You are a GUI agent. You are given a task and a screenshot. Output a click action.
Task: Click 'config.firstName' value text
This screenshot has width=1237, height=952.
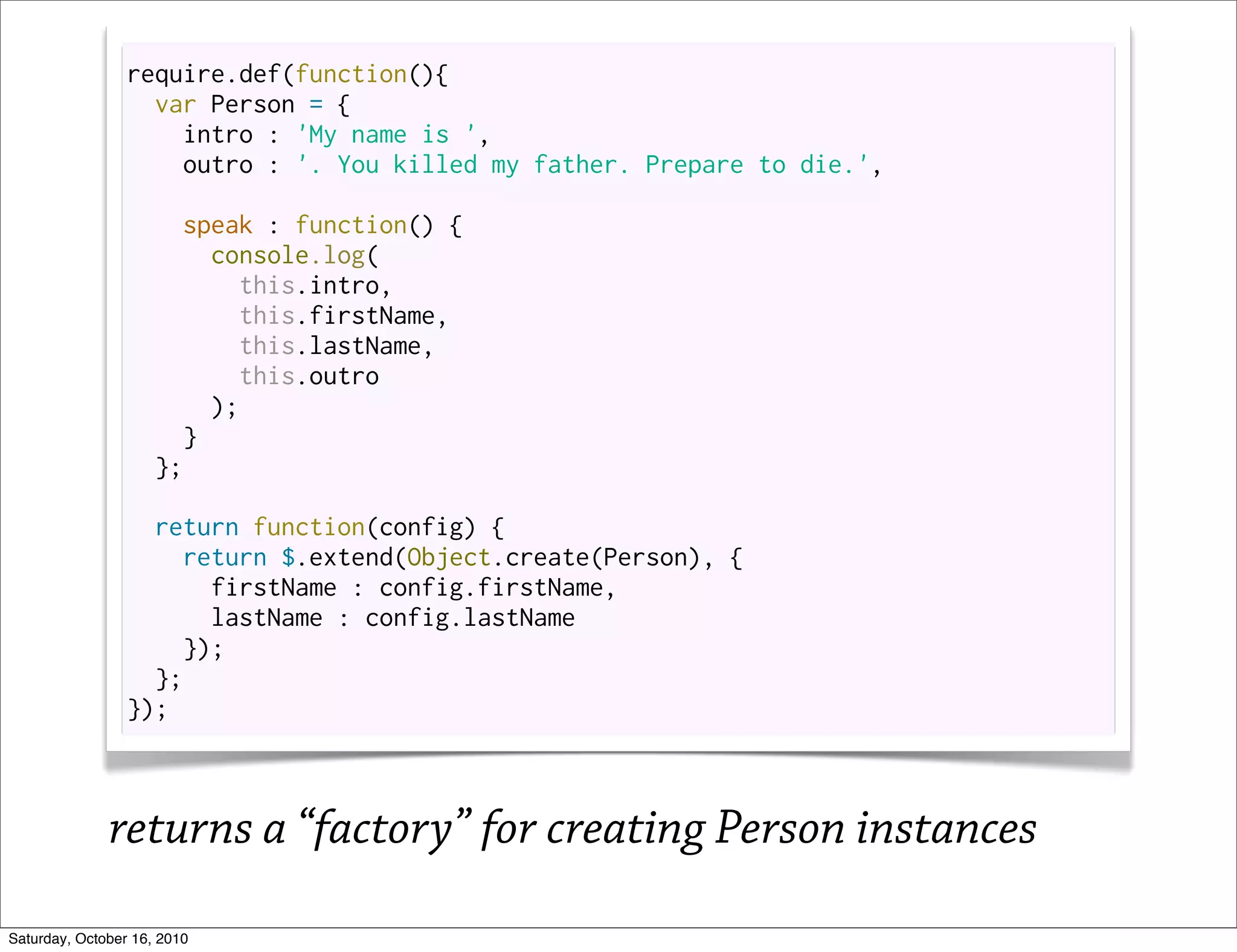pyautogui.click(x=490, y=588)
